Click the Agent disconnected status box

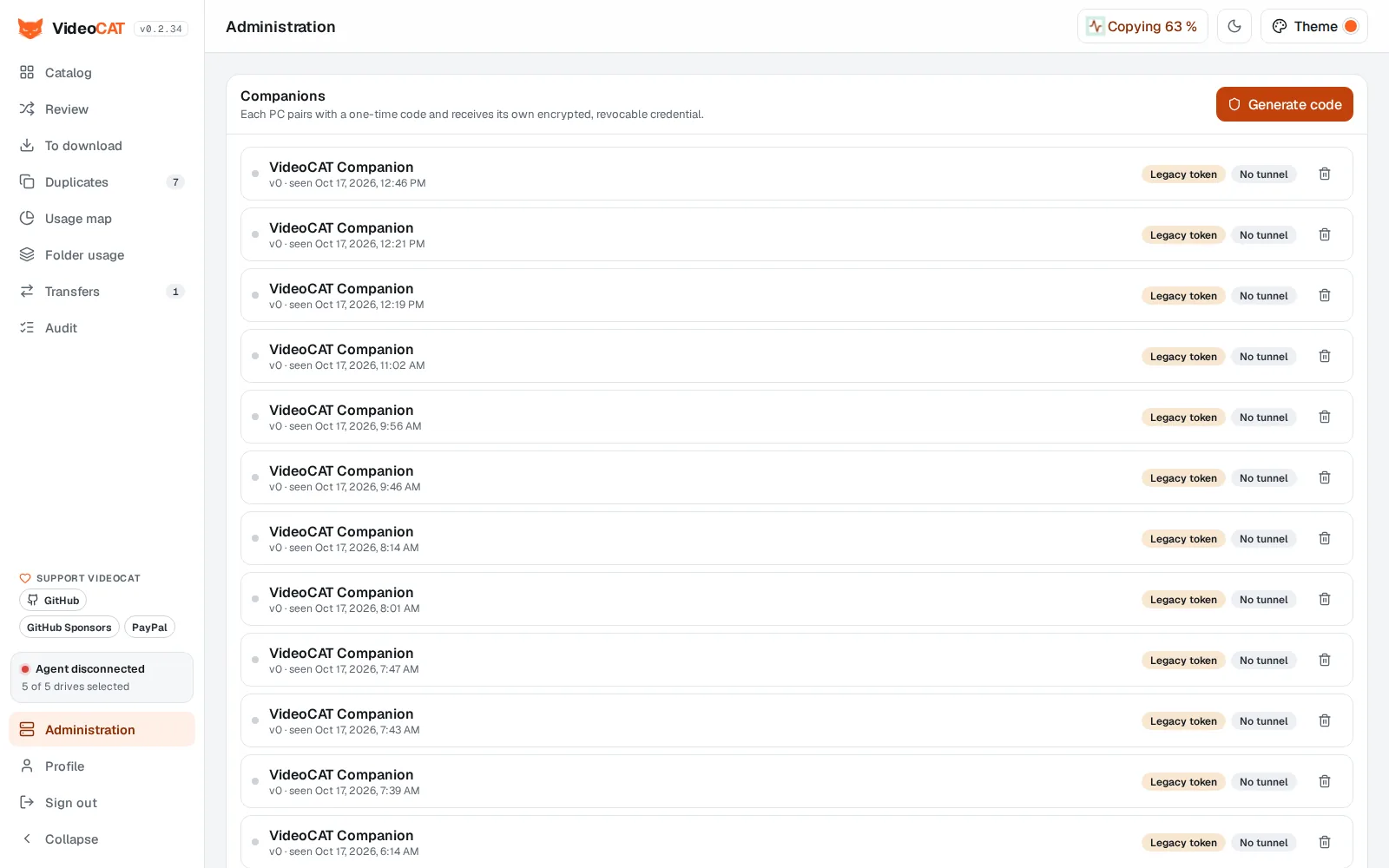point(102,678)
